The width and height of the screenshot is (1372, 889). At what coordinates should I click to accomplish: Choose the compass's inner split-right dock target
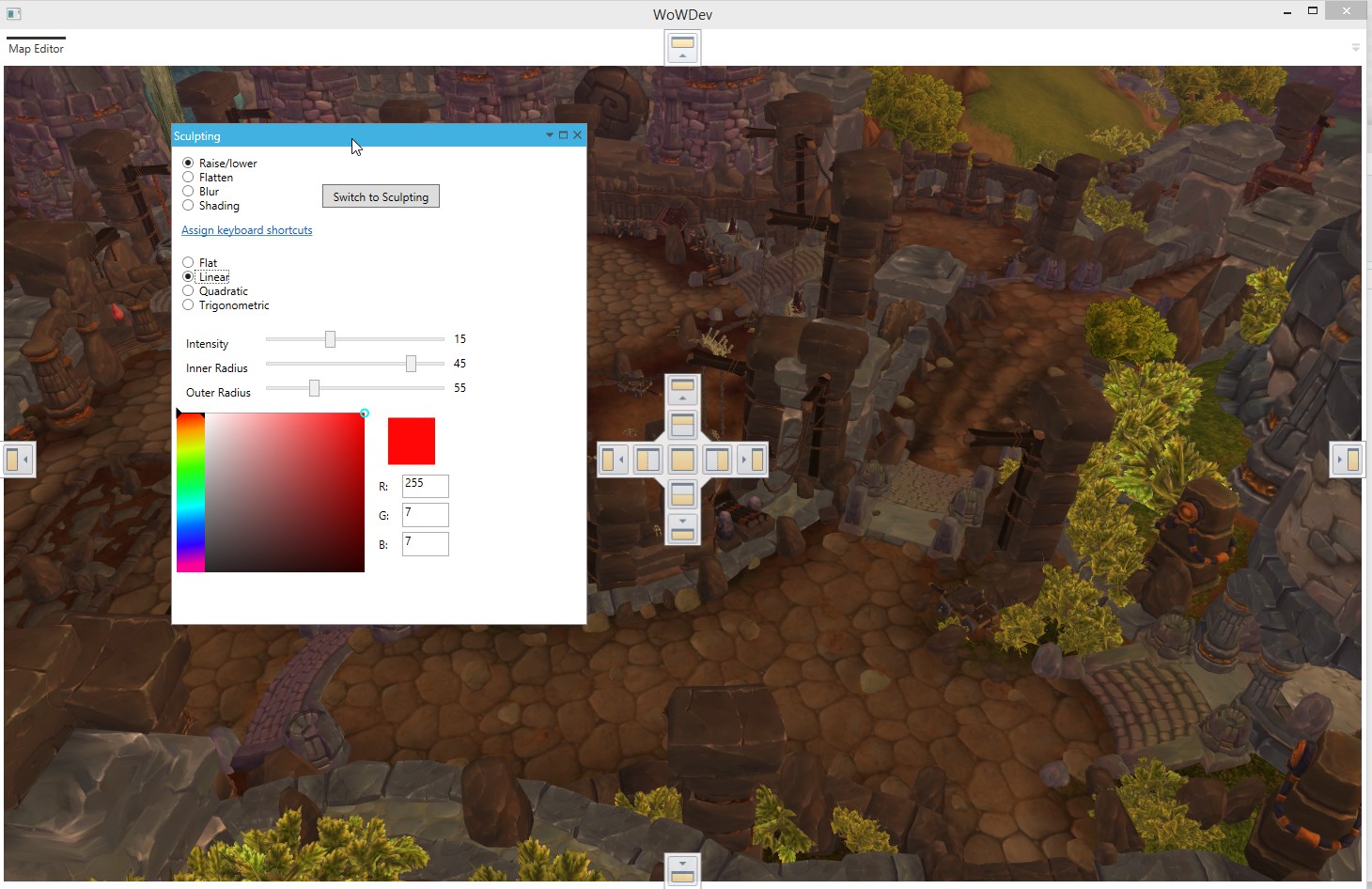[x=717, y=460]
